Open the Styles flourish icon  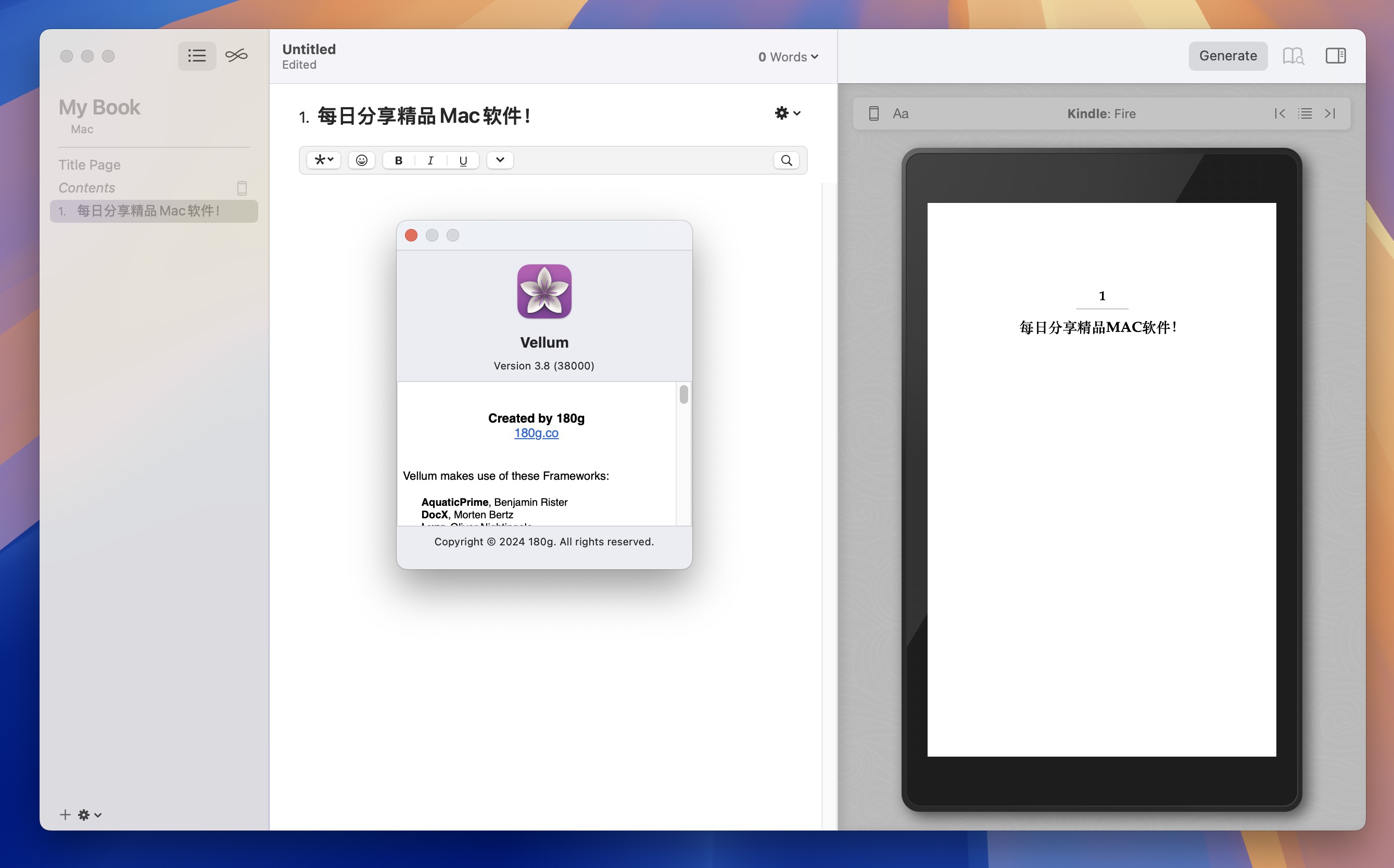236,56
